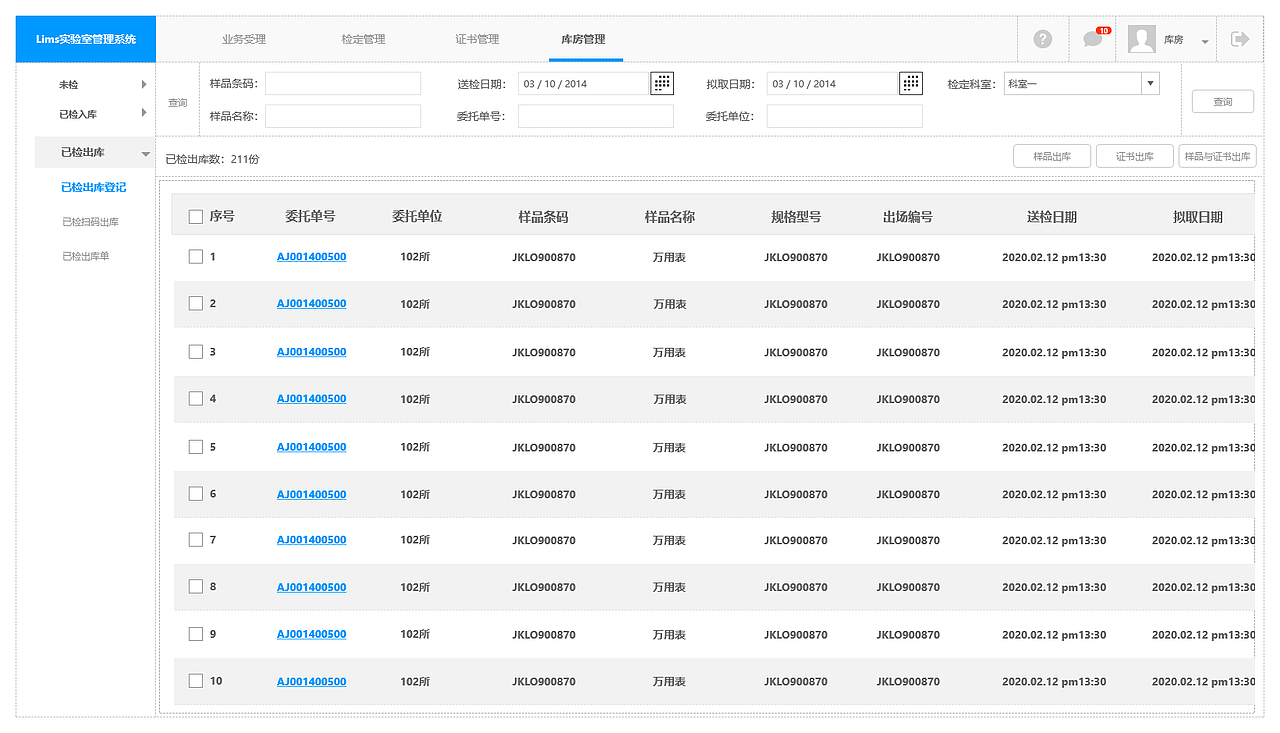Check the checkbox for row 3

pyautogui.click(x=196, y=352)
